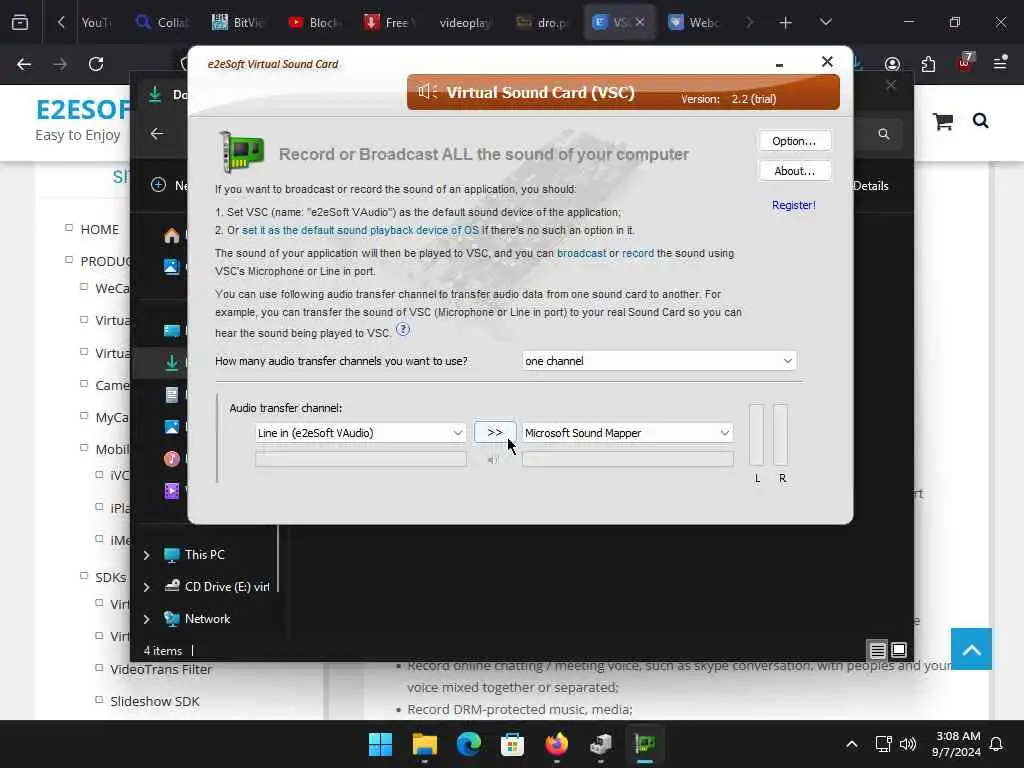Click the Register! link
The height and width of the screenshot is (768, 1024).
point(793,205)
